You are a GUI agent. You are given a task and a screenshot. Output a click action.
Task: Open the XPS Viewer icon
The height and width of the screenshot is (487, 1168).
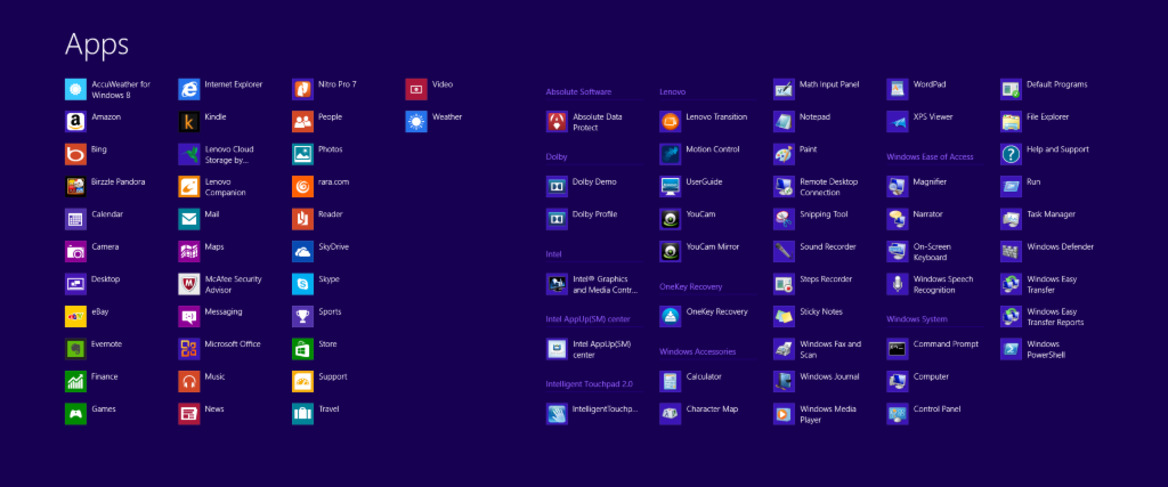[898, 121]
